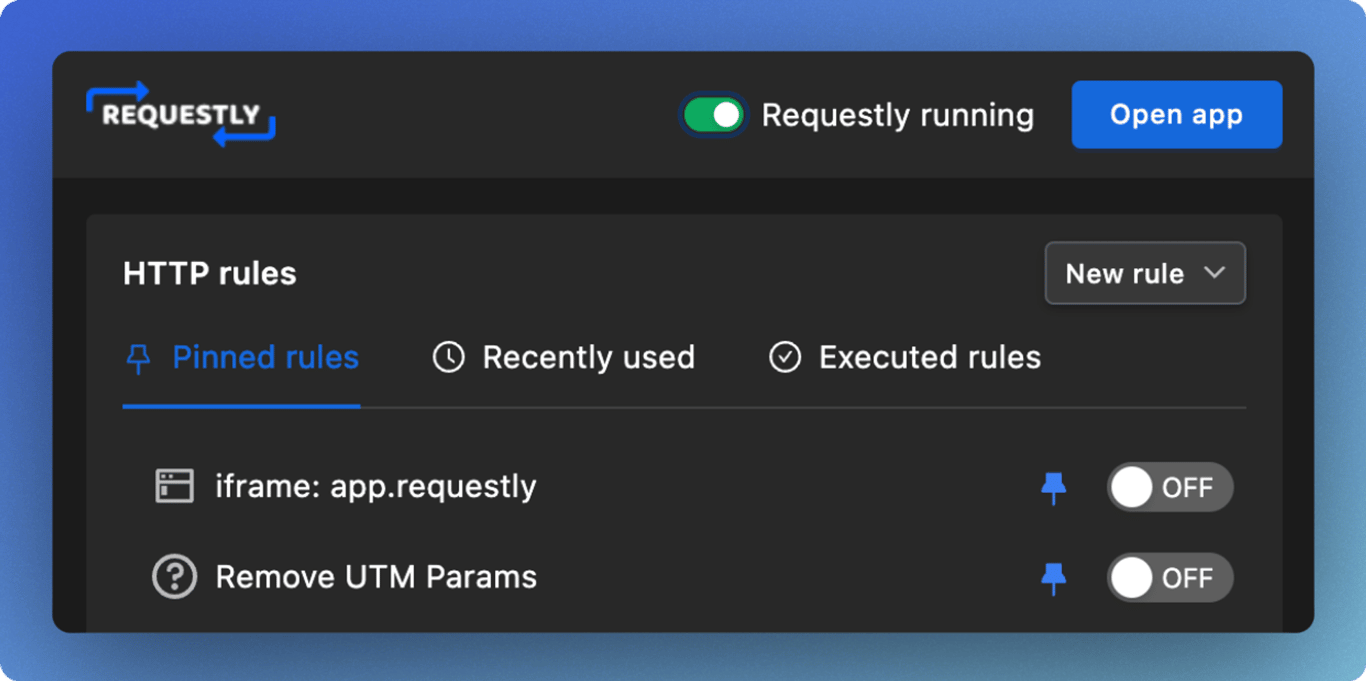
Task: Unpin the iframe: app.requestly rule
Action: 1053,488
